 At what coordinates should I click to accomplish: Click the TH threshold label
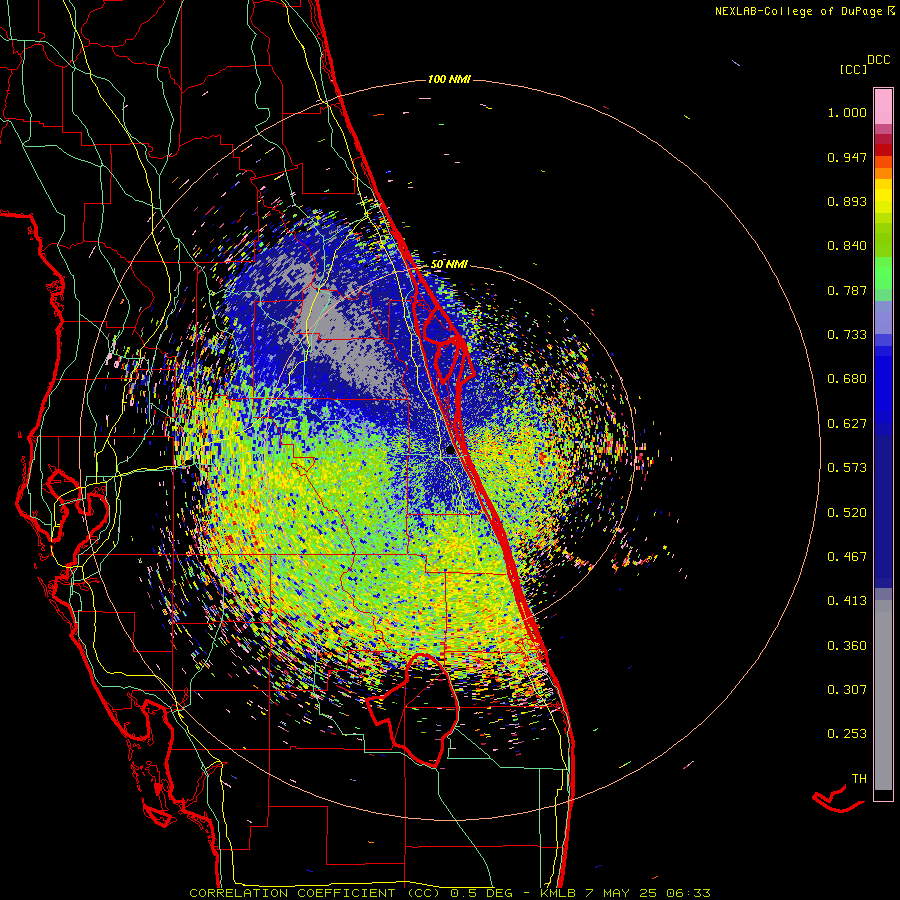click(x=859, y=779)
